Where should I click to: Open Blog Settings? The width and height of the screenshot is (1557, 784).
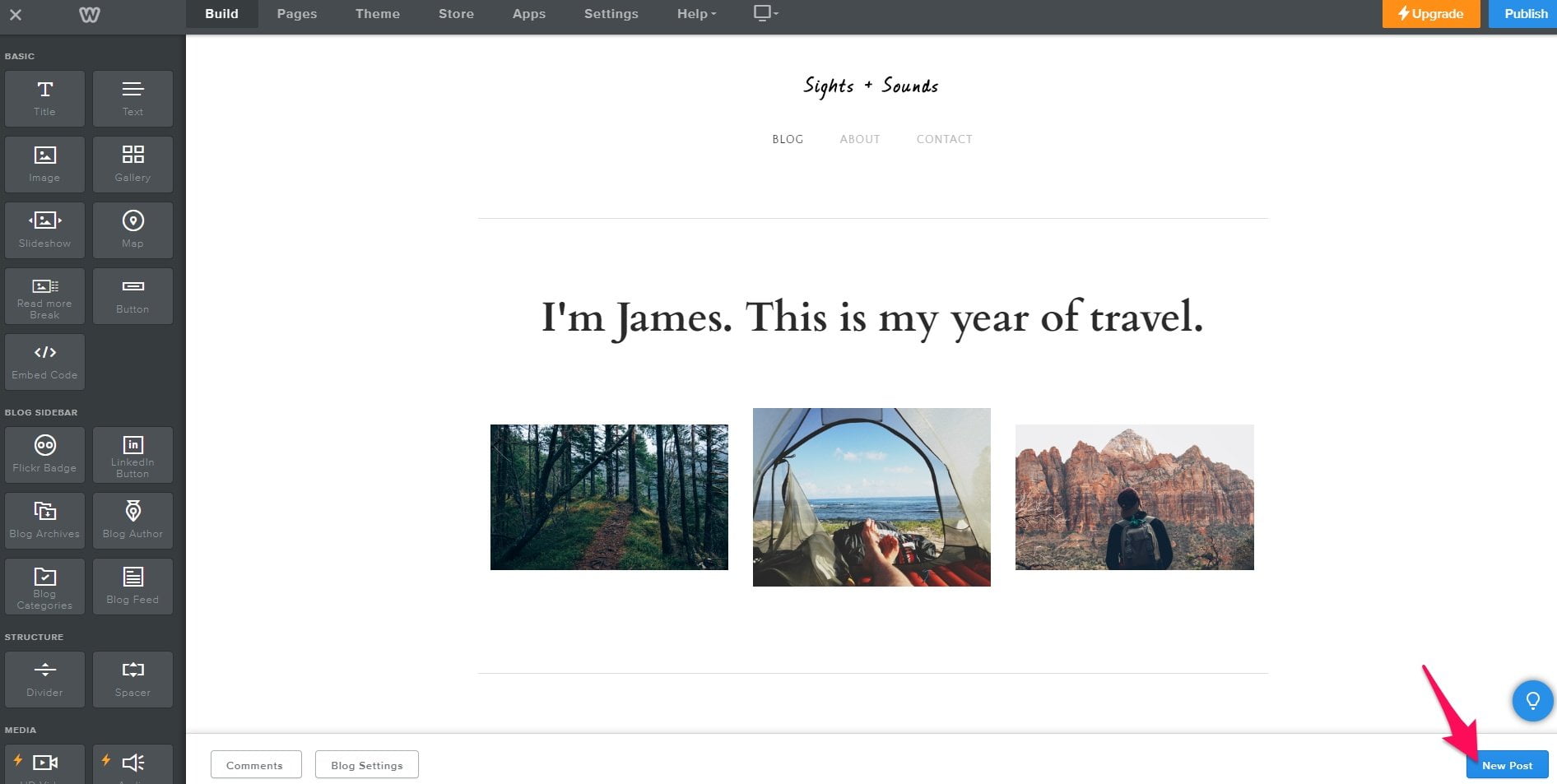(367, 765)
